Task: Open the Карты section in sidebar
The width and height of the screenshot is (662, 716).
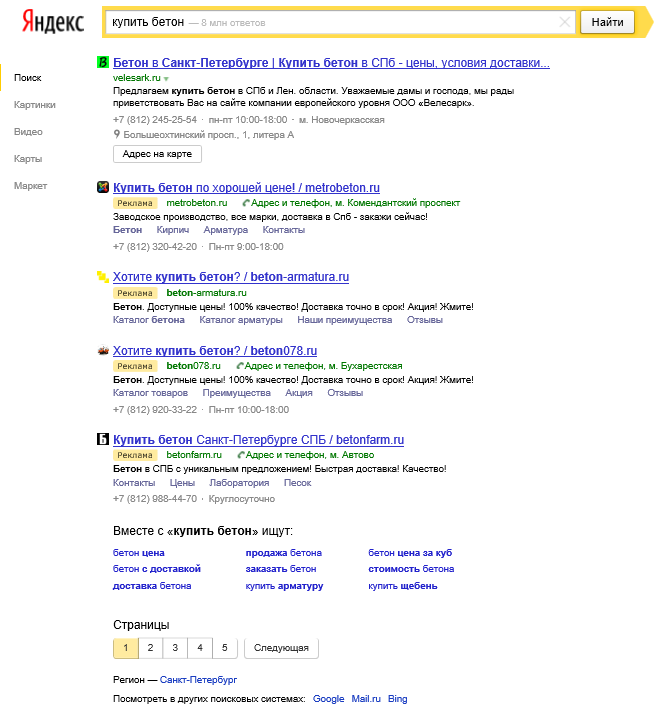Action: pos(28,158)
